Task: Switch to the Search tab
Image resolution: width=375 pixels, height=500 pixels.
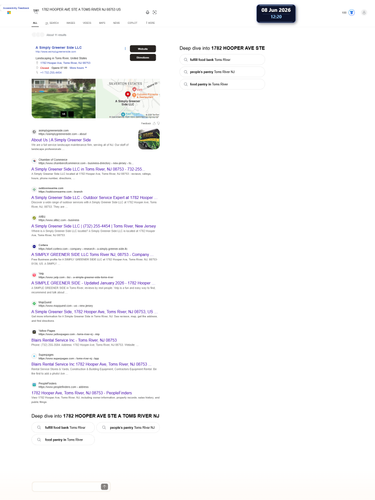Action: 52,23
